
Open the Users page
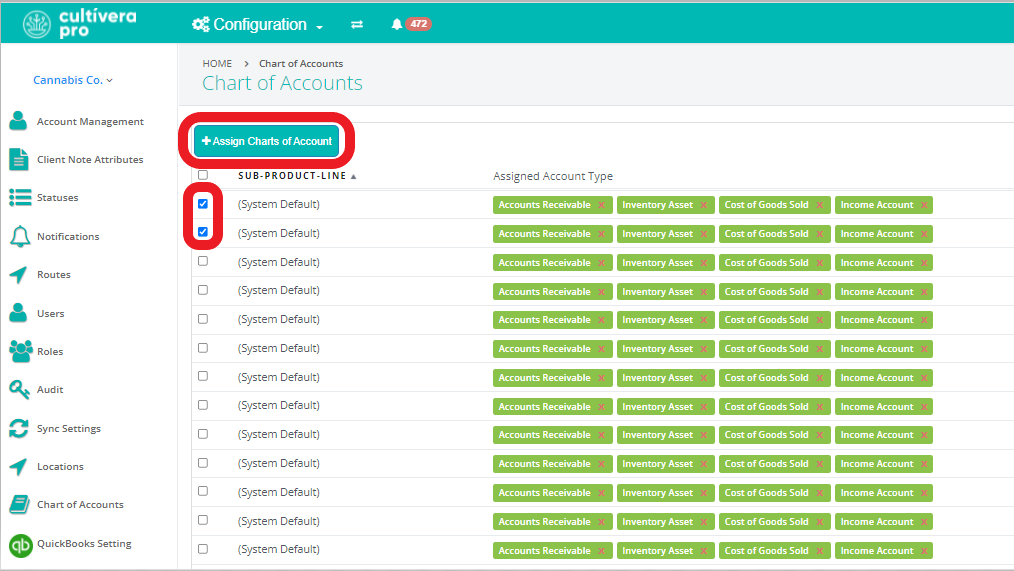[50, 314]
